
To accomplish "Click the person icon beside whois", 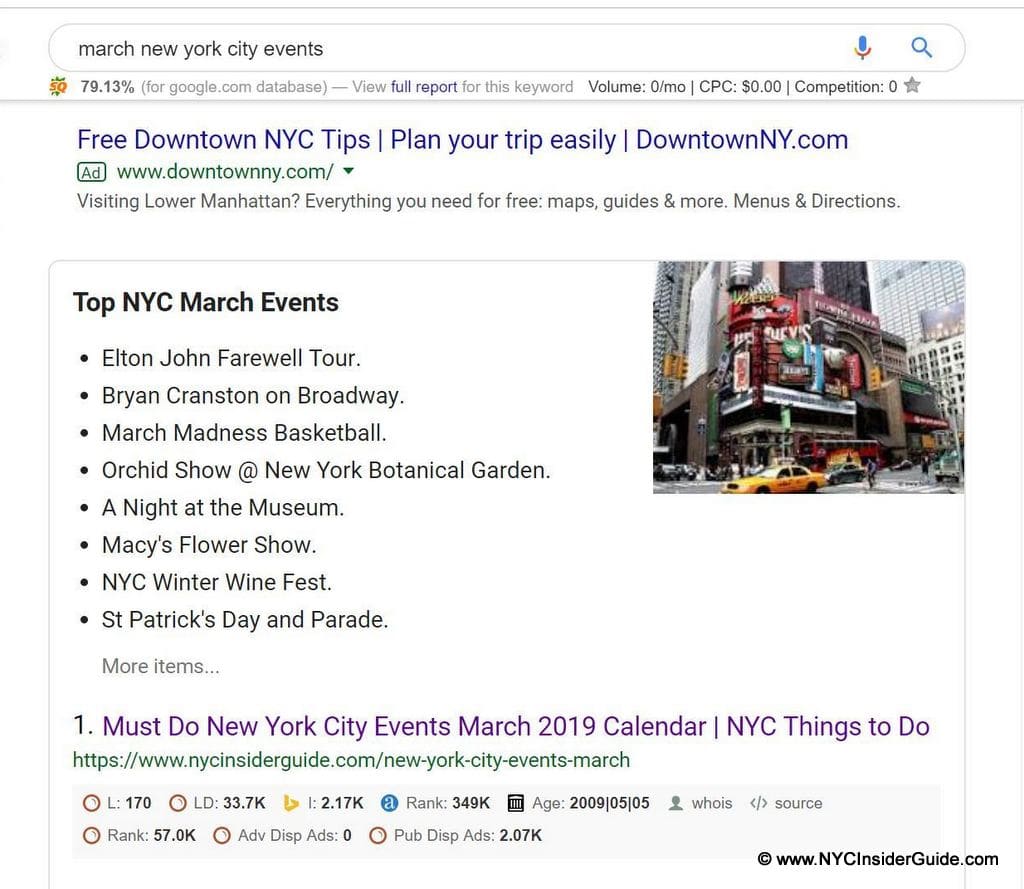I will click(x=676, y=803).
